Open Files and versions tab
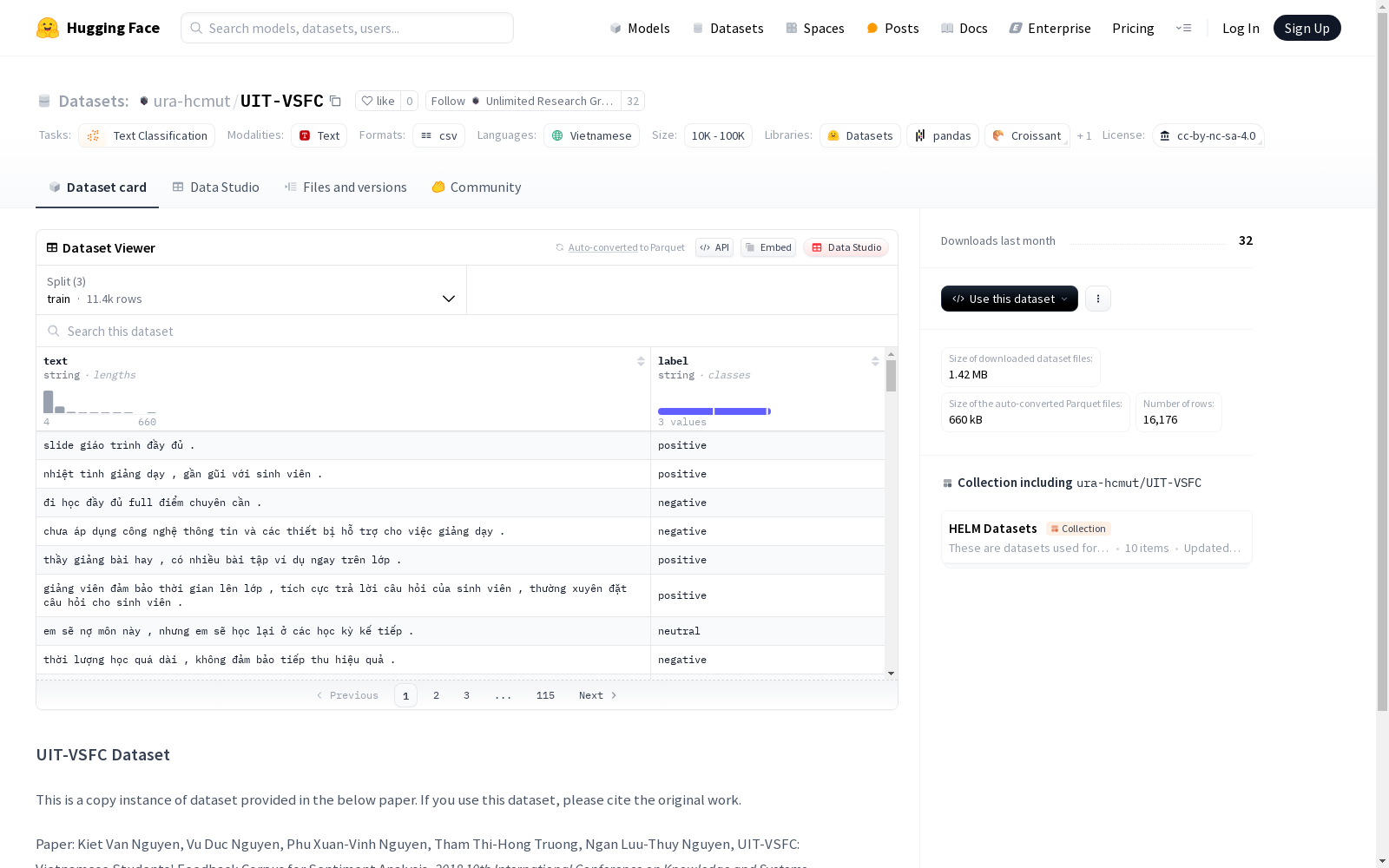1389x868 pixels. tap(346, 187)
